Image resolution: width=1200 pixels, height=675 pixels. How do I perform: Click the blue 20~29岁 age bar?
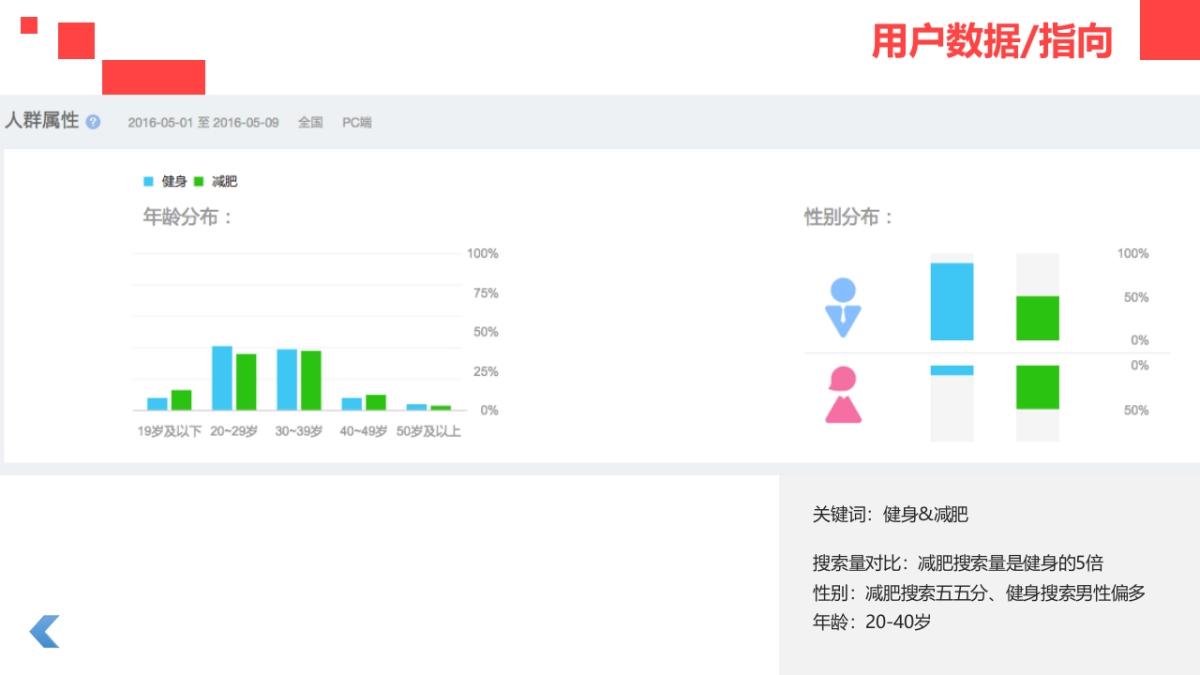point(222,378)
